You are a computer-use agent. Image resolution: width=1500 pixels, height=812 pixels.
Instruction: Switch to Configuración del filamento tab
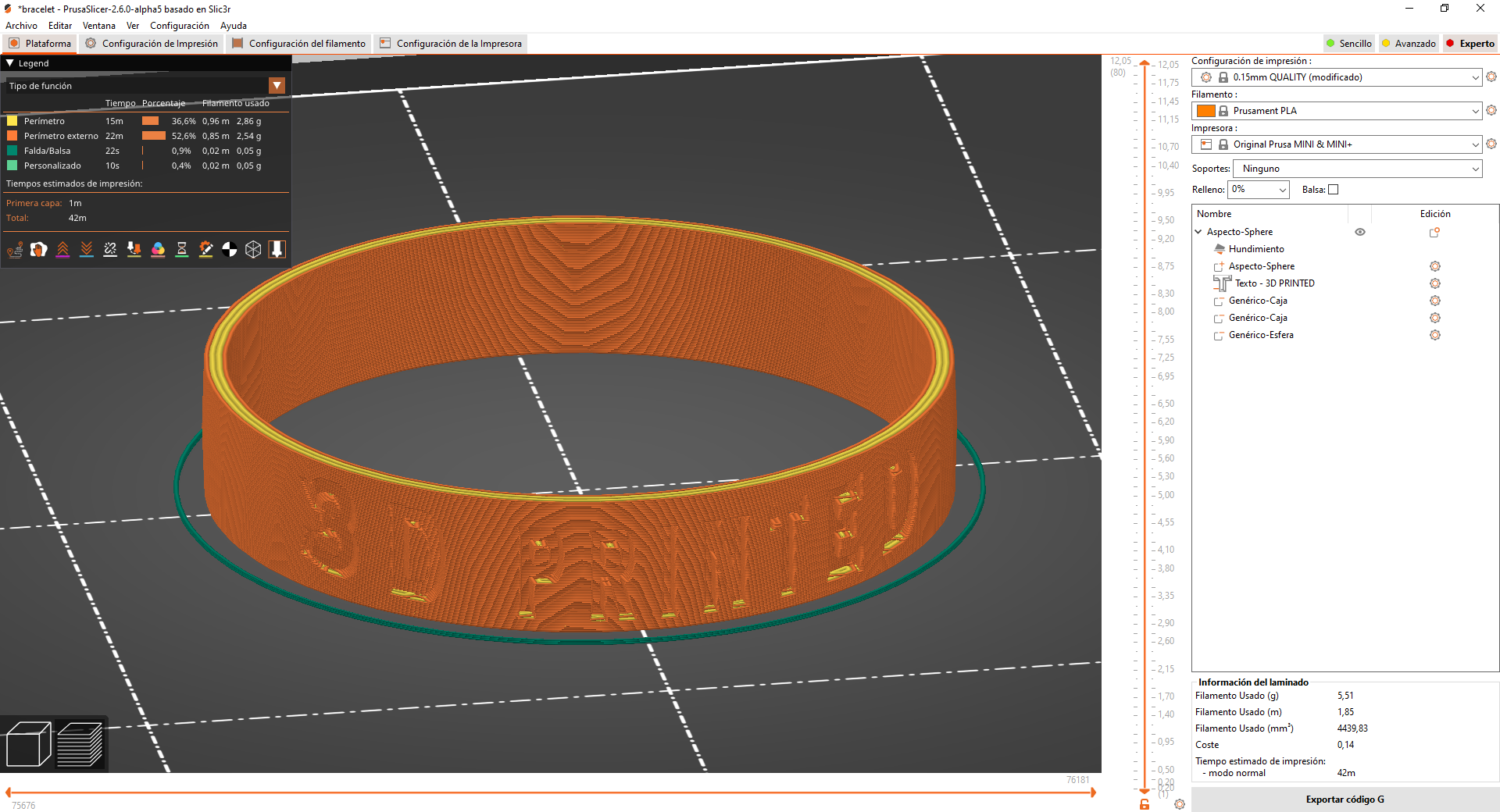(298, 44)
